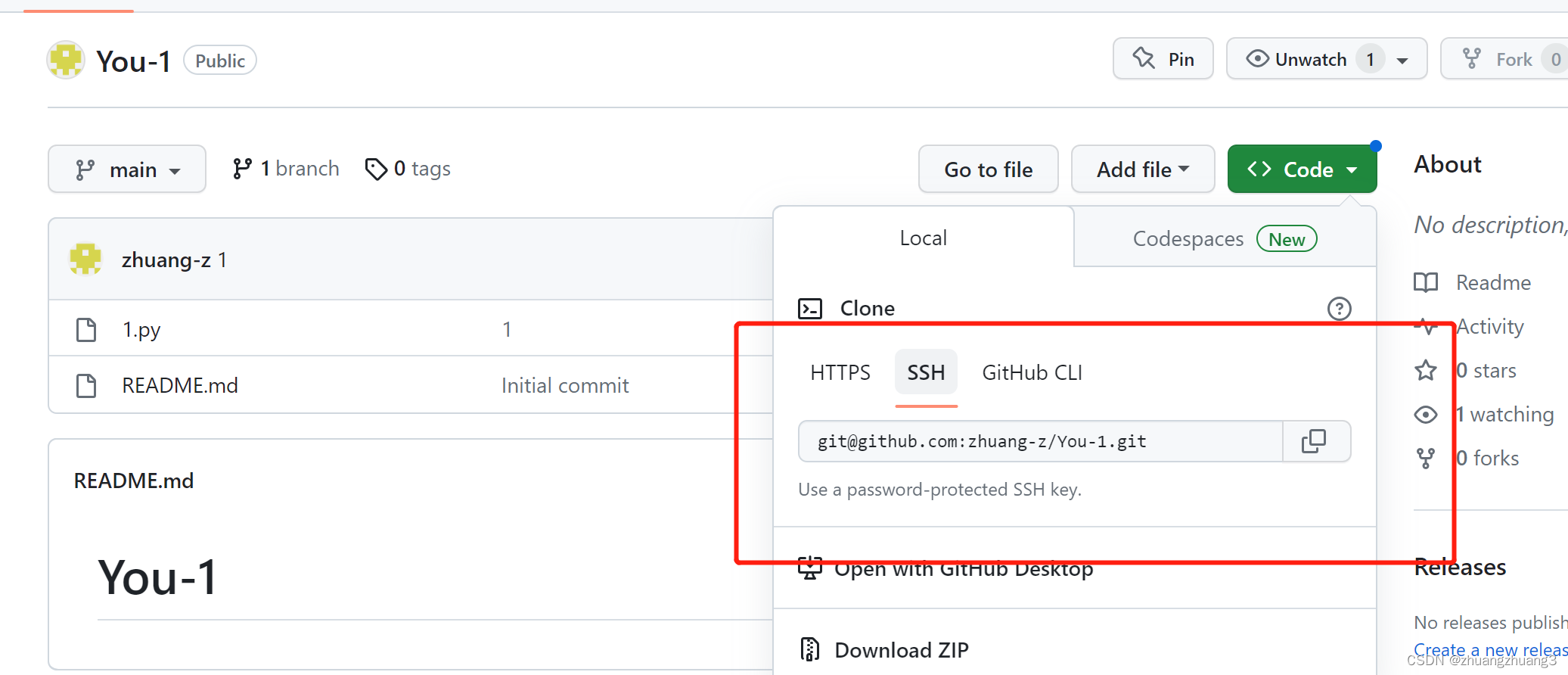This screenshot has height=675, width=1568.
Task: Click the watcher count badge on Unwatch
Action: click(x=1371, y=59)
